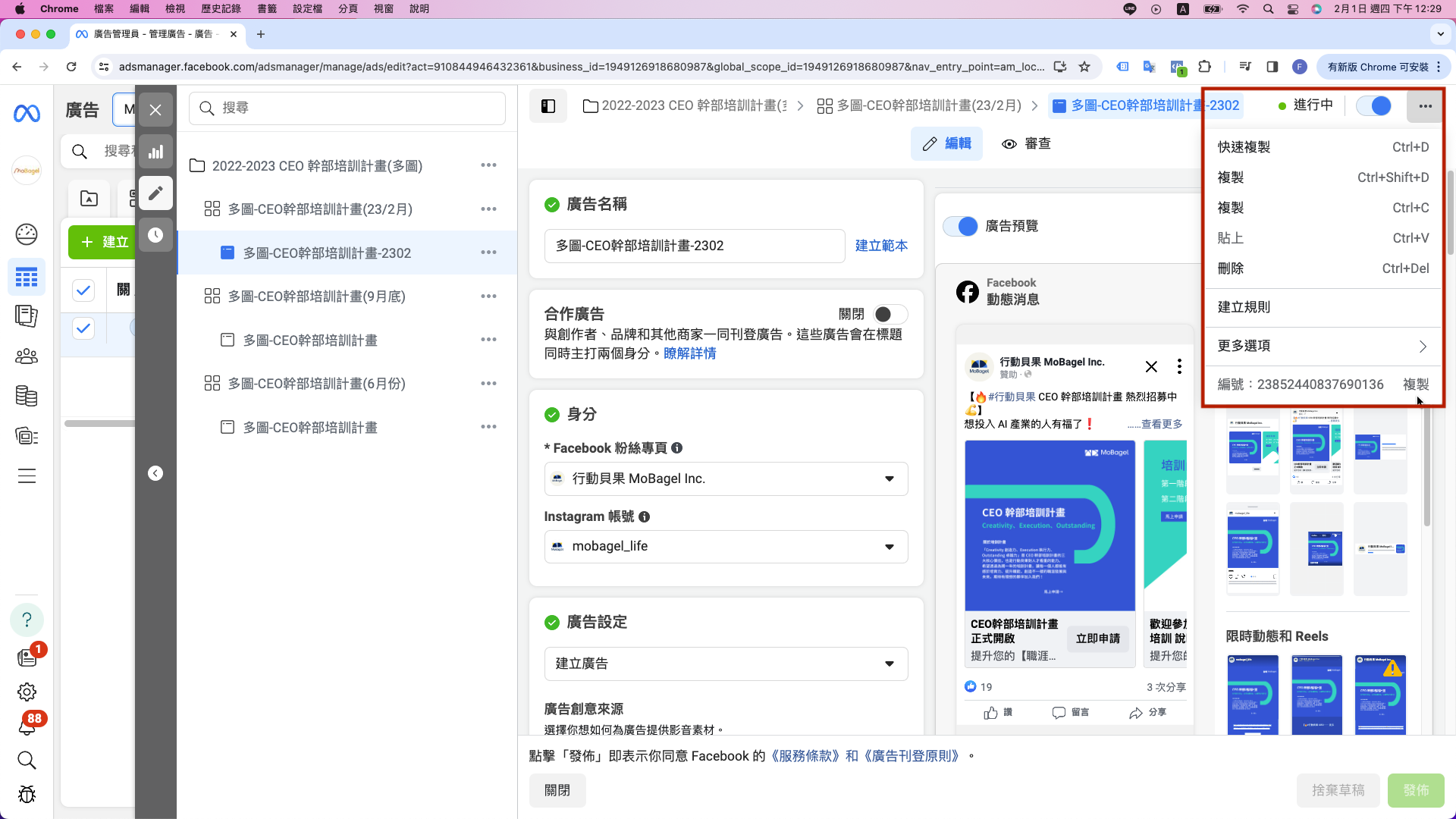Open the history clock icon
The image size is (1456, 819).
click(x=155, y=235)
